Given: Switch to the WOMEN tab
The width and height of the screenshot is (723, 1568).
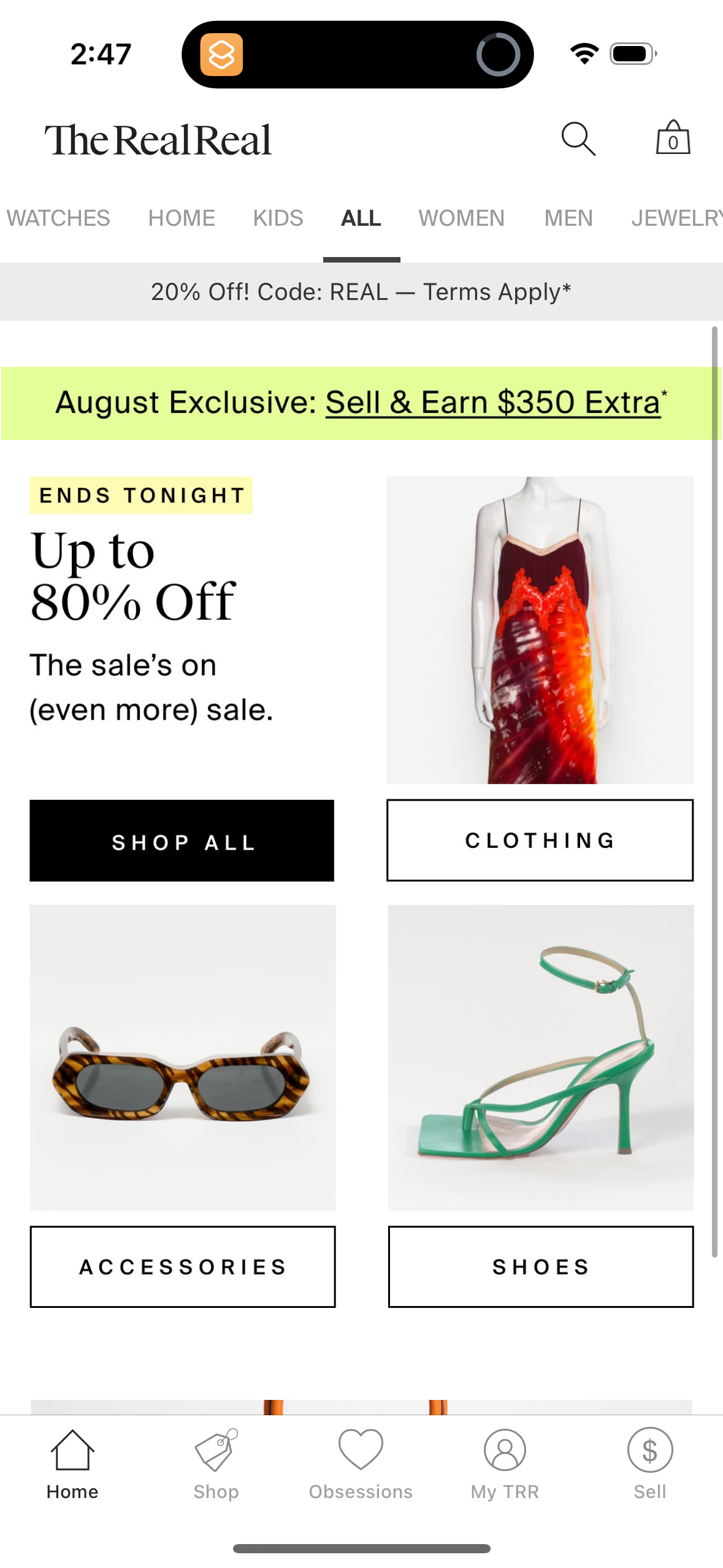Looking at the screenshot, I should (461, 218).
